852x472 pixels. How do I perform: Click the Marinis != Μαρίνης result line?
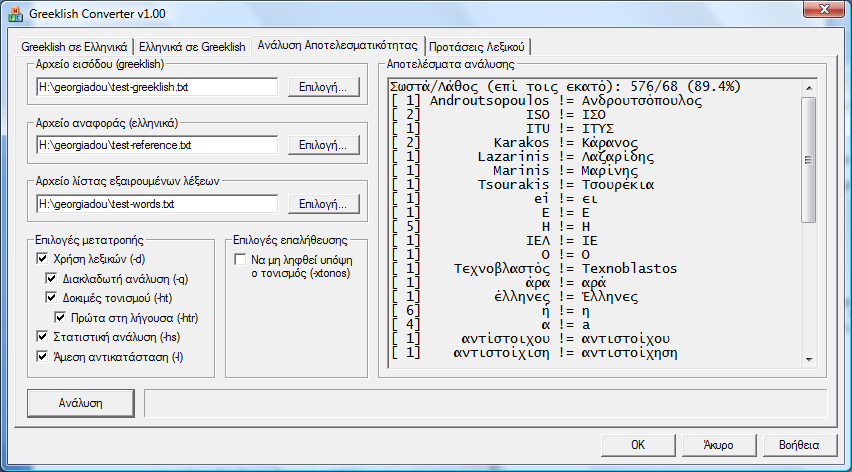514,171
